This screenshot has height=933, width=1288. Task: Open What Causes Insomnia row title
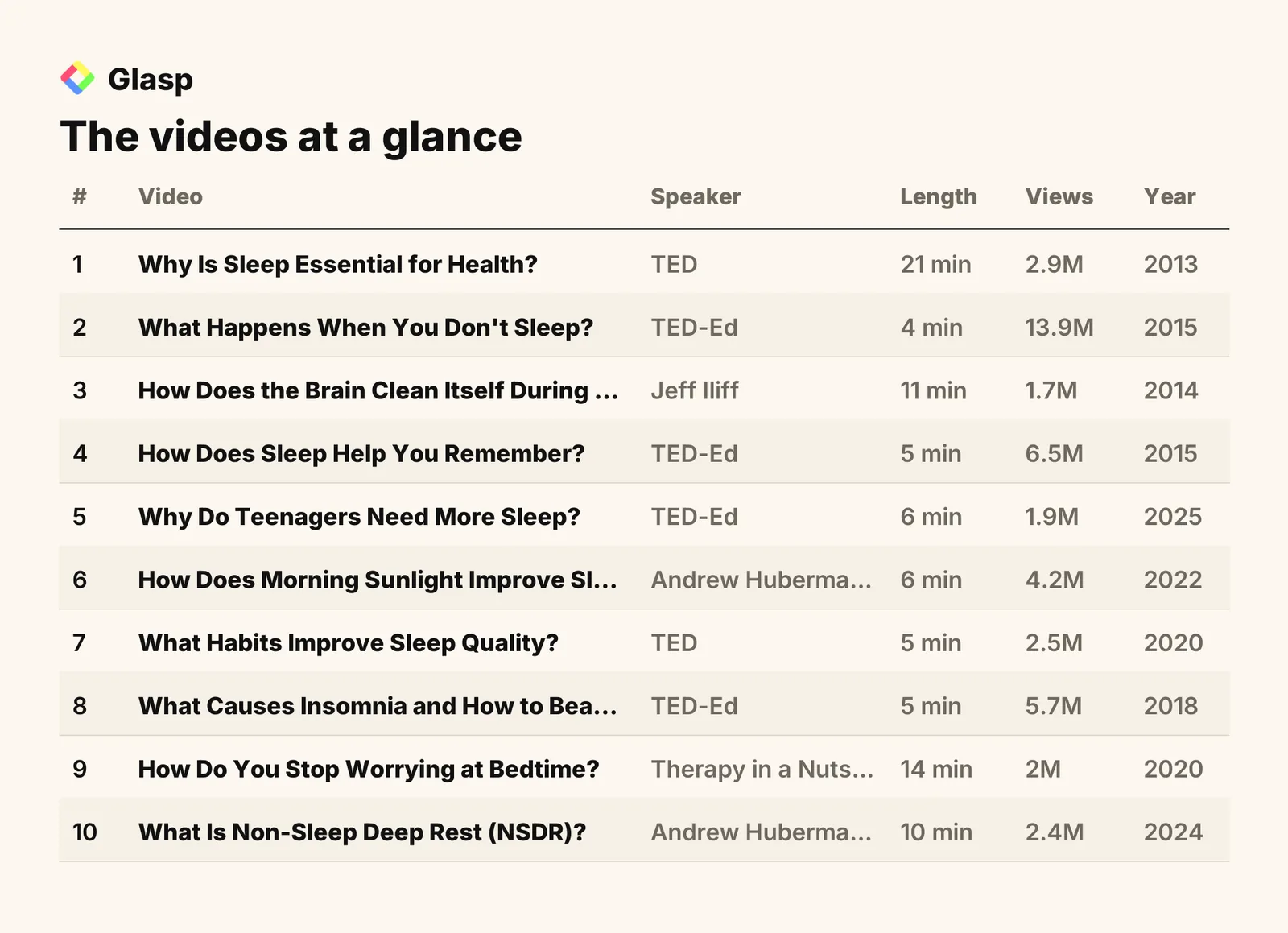pos(378,706)
